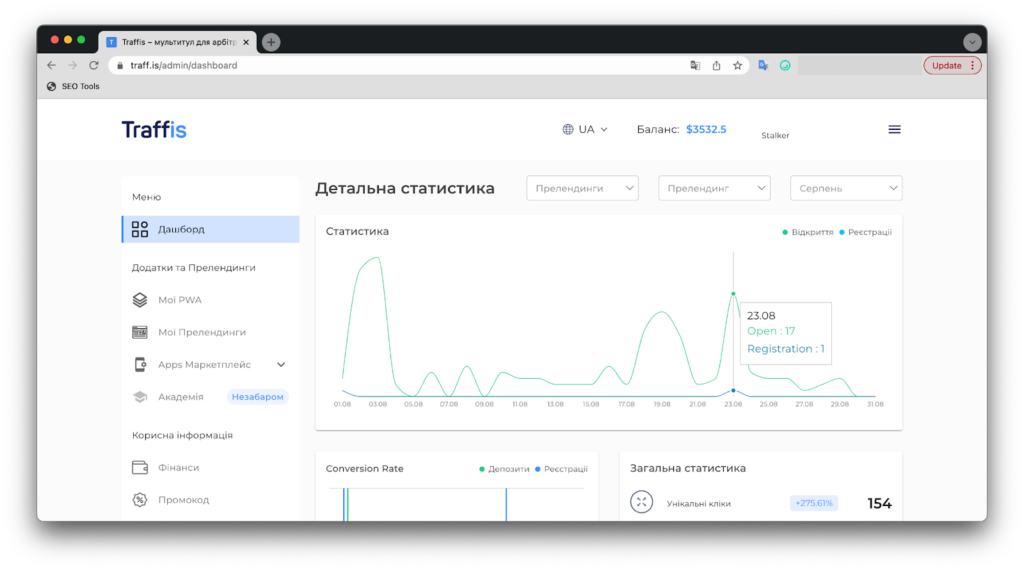
Task: Toggle the Реєстрації legend in Статистика chart
Action: (868, 232)
